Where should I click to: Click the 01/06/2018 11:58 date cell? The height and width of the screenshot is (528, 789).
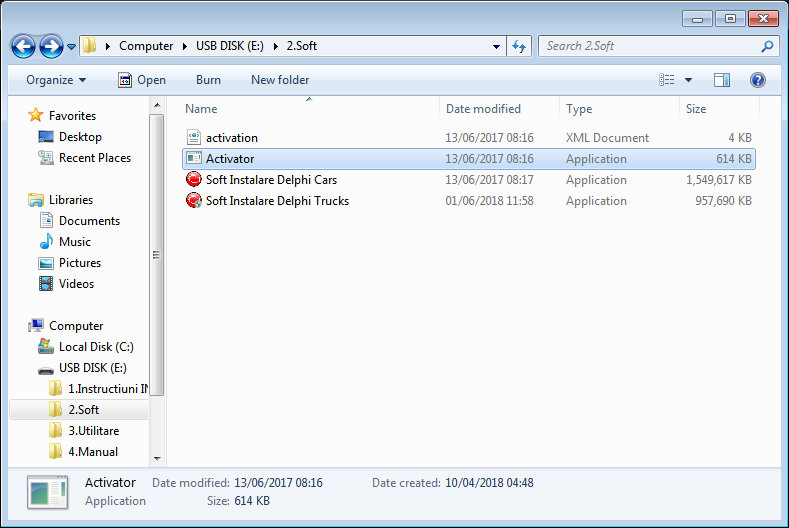point(489,201)
